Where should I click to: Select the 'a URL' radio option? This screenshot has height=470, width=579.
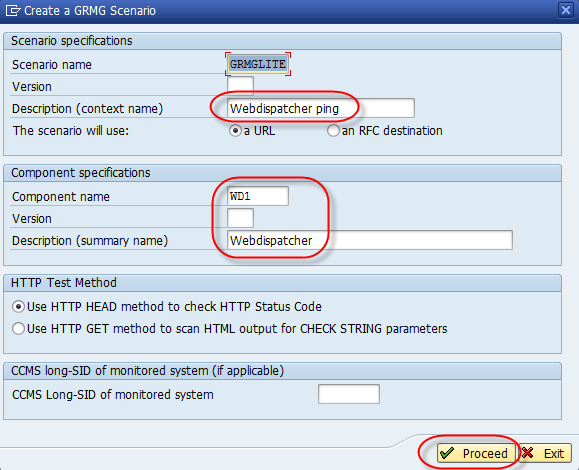coord(235,131)
